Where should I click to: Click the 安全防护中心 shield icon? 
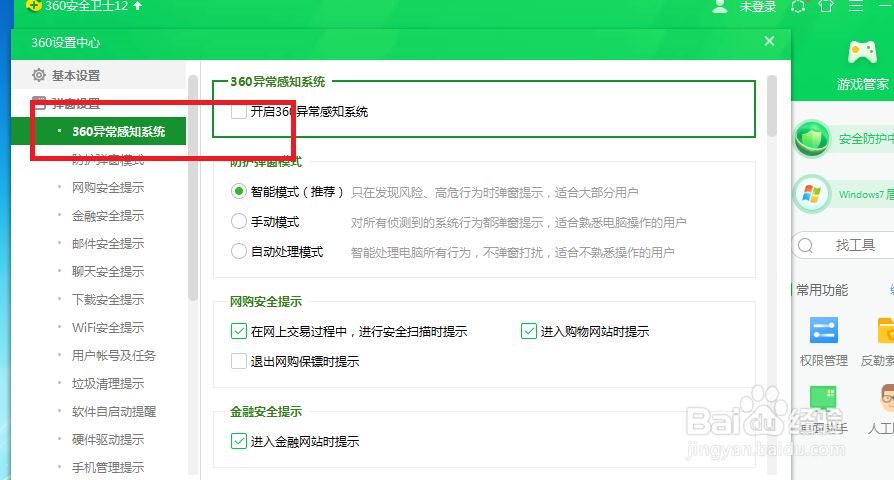point(812,139)
